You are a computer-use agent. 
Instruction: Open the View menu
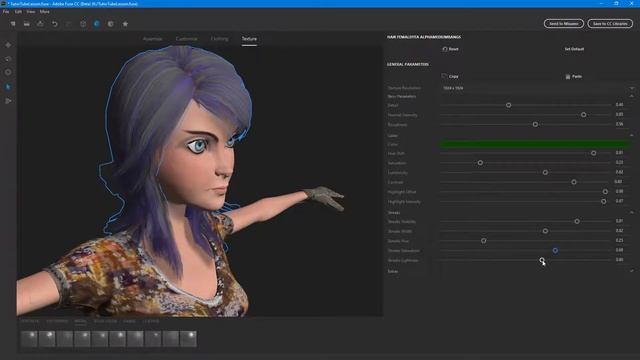click(x=31, y=12)
